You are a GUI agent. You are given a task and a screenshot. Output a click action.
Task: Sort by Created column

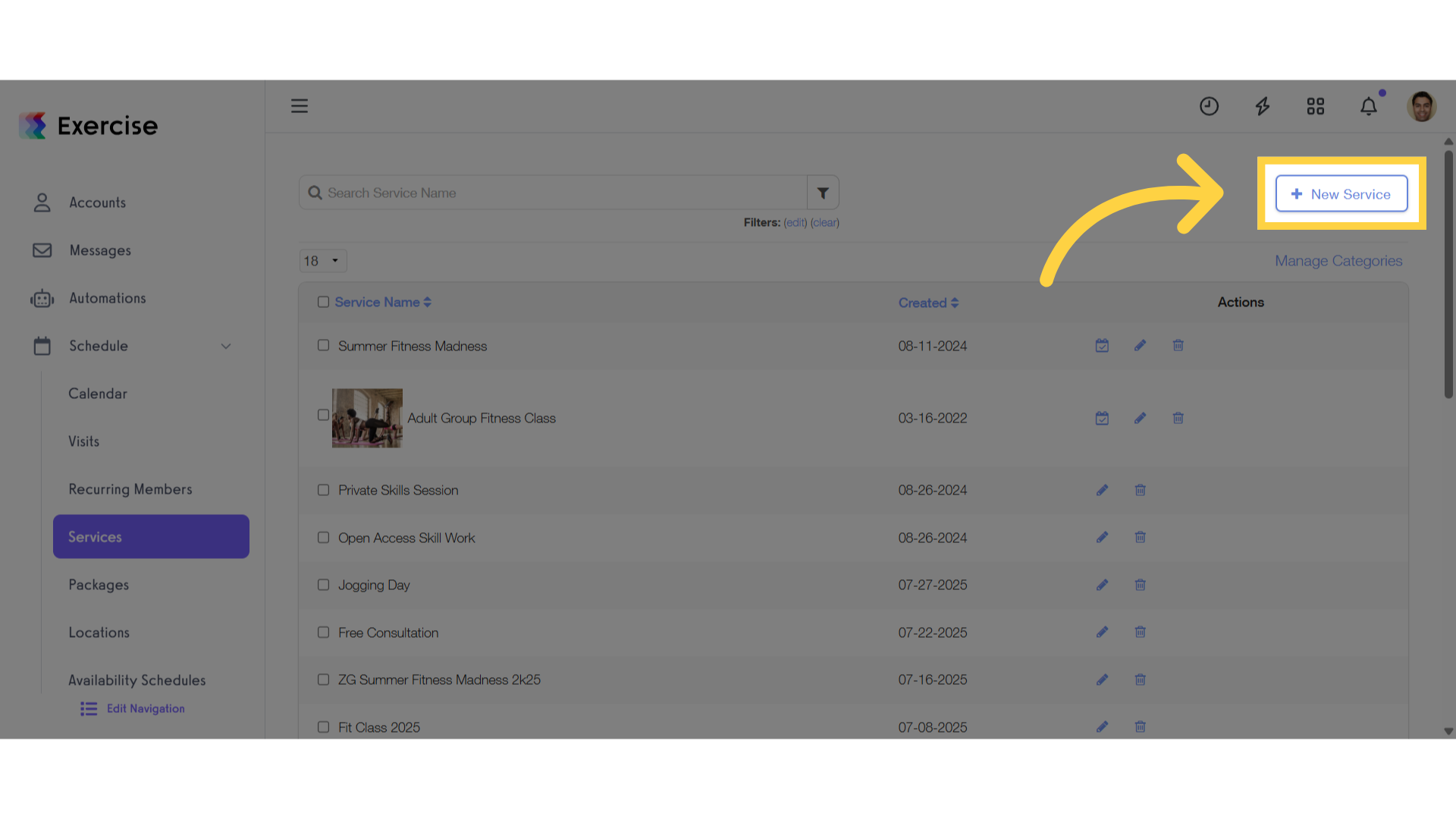[x=928, y=303]
